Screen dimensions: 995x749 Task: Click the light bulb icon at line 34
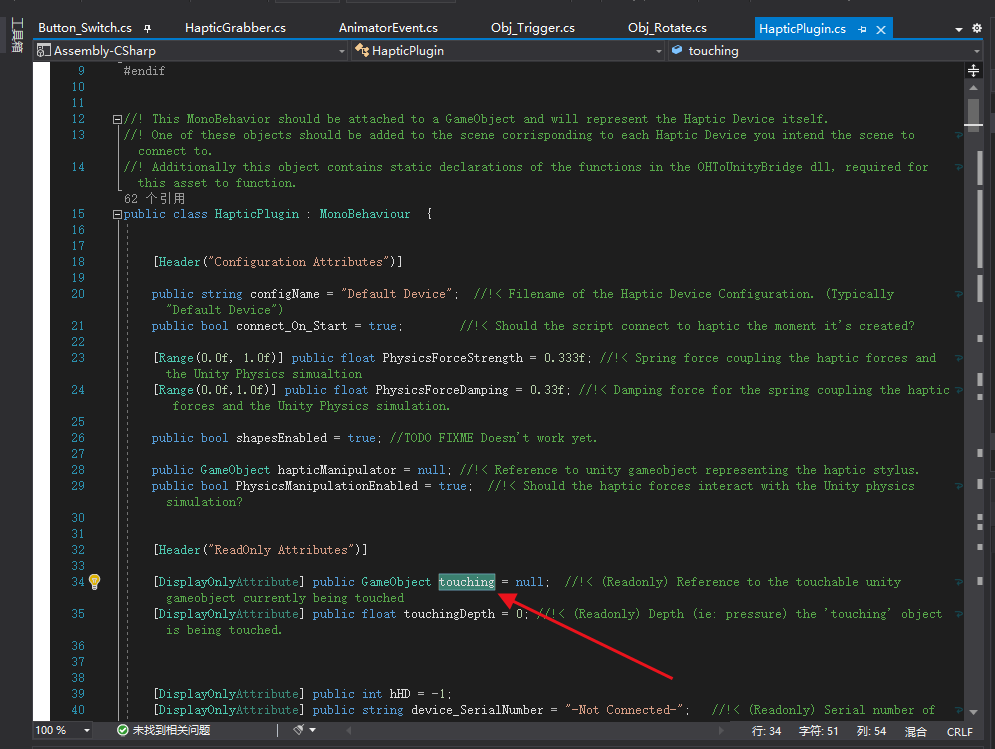point(94,581)
